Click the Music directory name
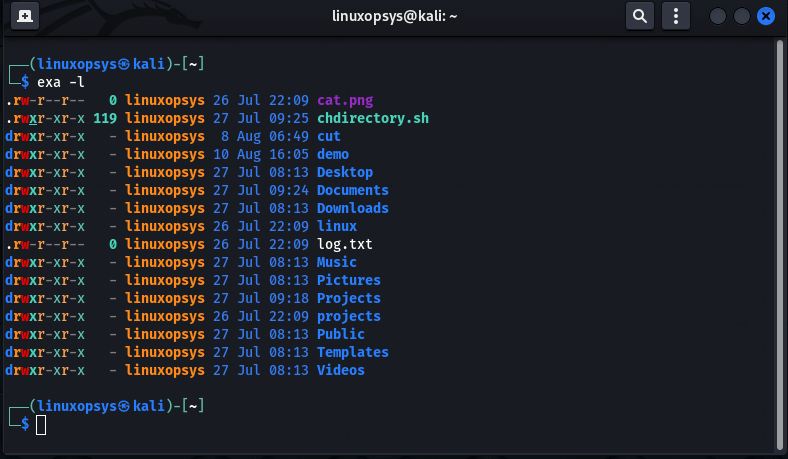The width and height of the screenshot is (788, 459). pos(336,262)
